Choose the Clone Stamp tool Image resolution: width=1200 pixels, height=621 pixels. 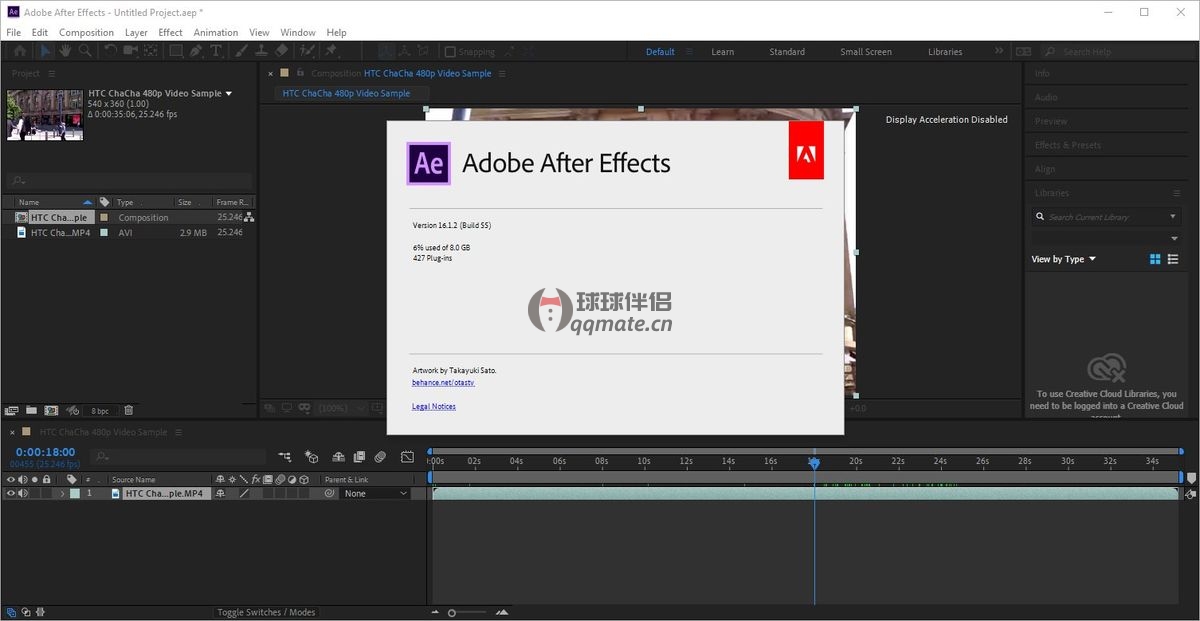[x=261, y=51]
